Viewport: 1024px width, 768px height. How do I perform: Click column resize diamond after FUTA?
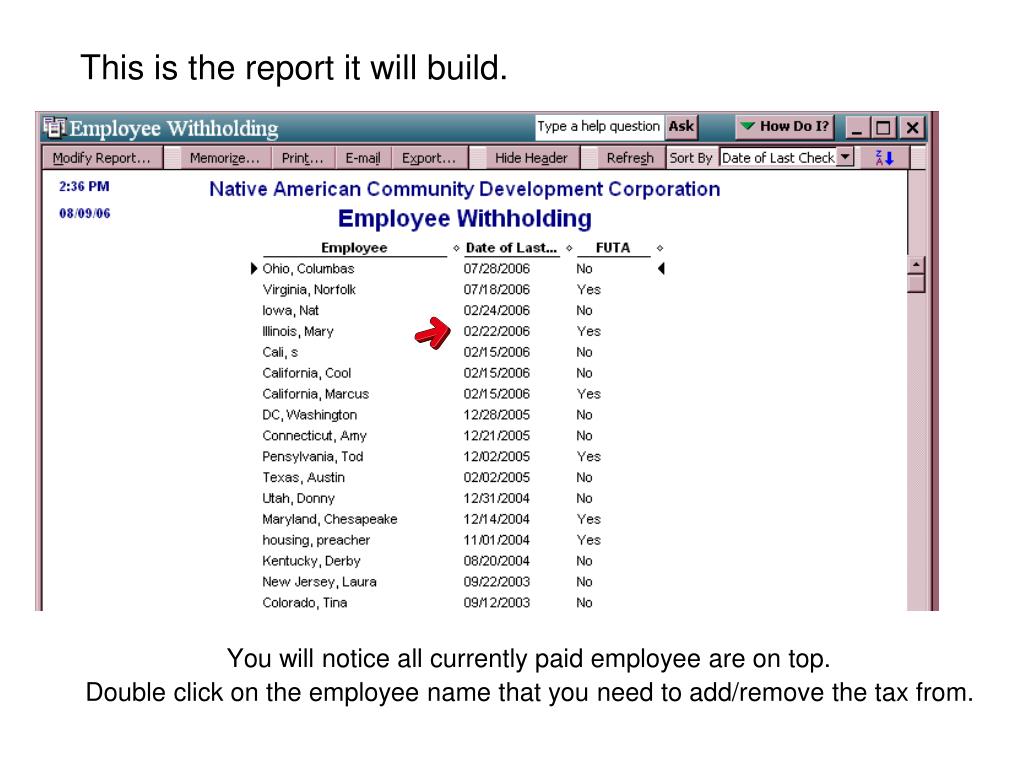coord(660,248)
